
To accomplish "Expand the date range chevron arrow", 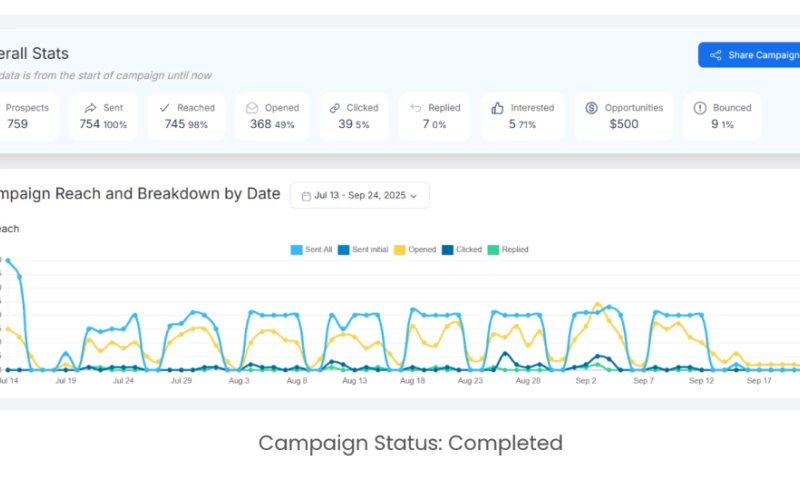I will click(x=413, y=196).
